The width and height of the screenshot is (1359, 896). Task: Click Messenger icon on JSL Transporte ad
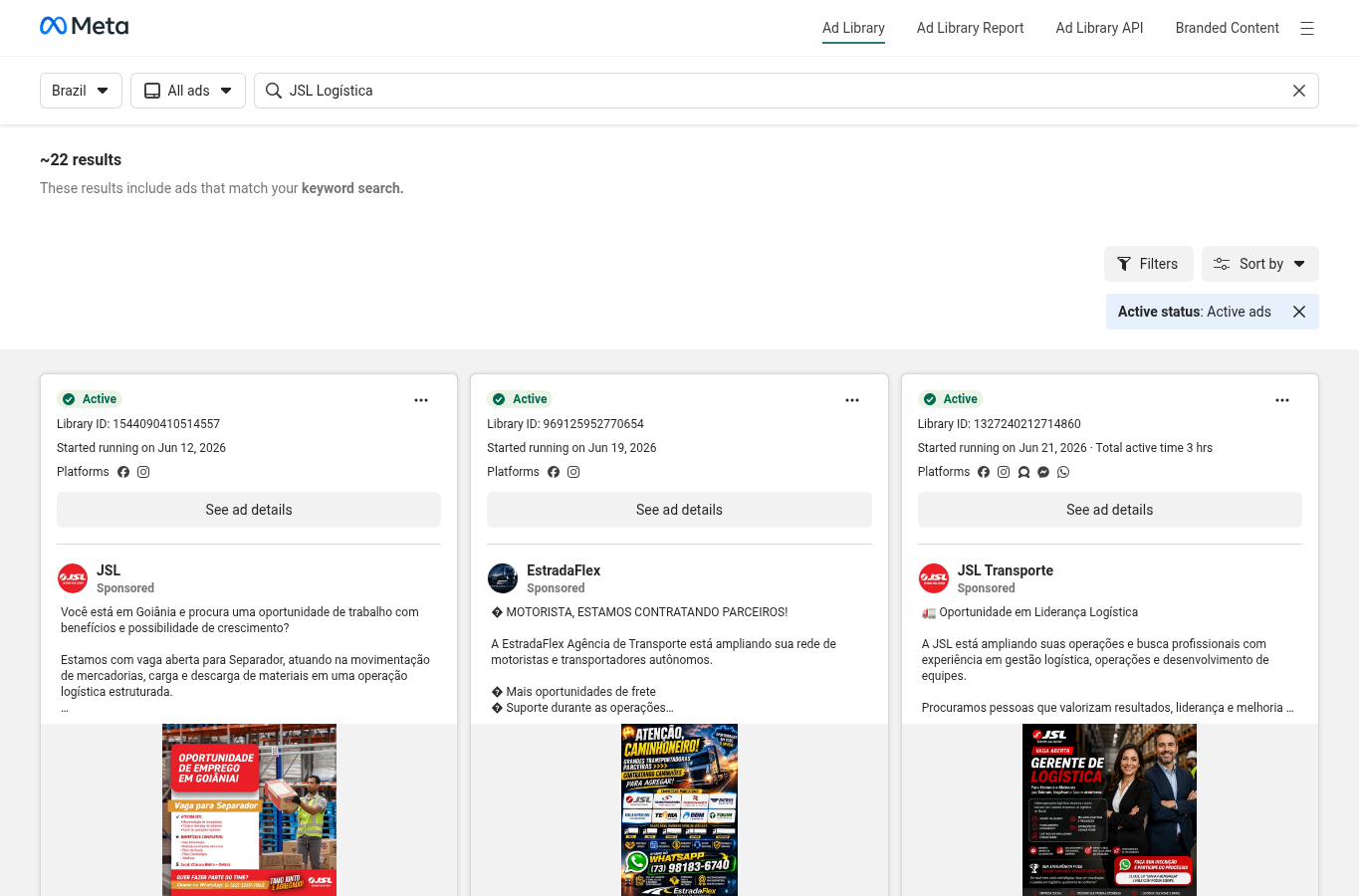point(1043,472)
